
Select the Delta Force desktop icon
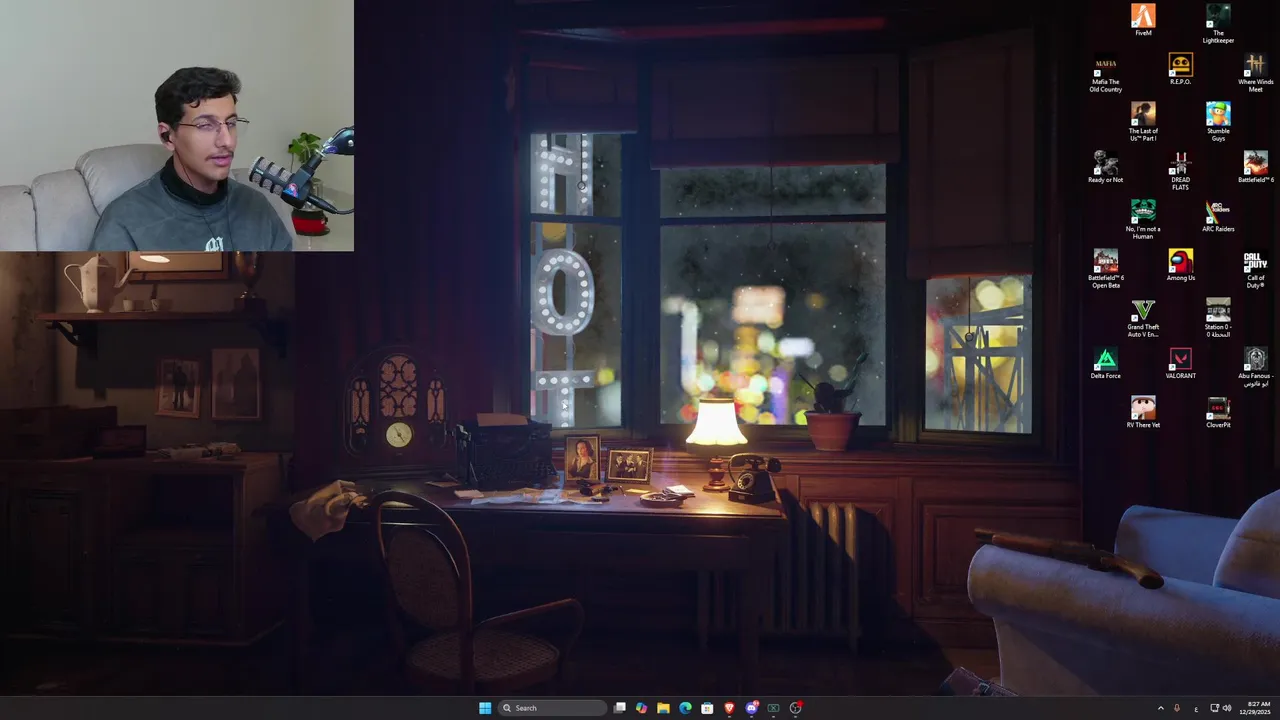tap(1105, 363)
